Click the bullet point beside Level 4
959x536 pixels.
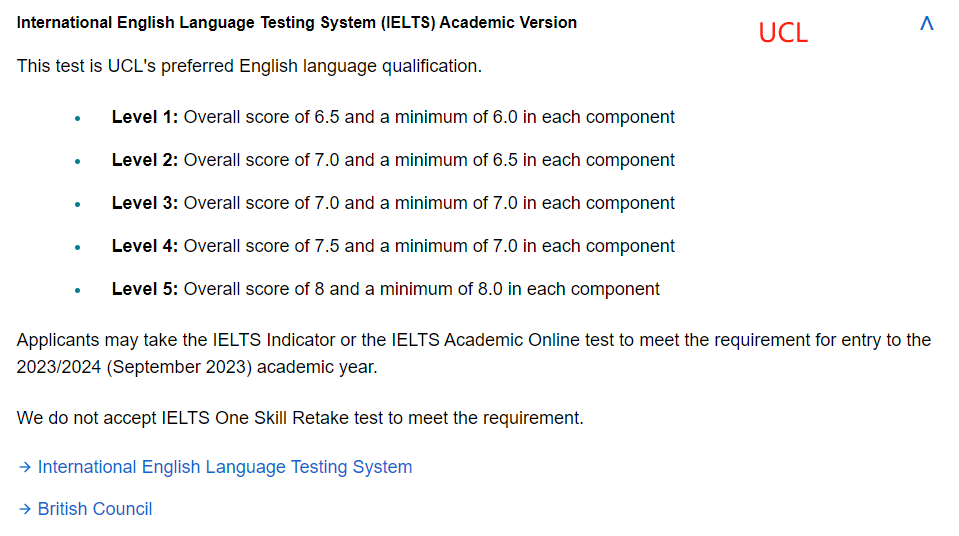pos(77,247)
